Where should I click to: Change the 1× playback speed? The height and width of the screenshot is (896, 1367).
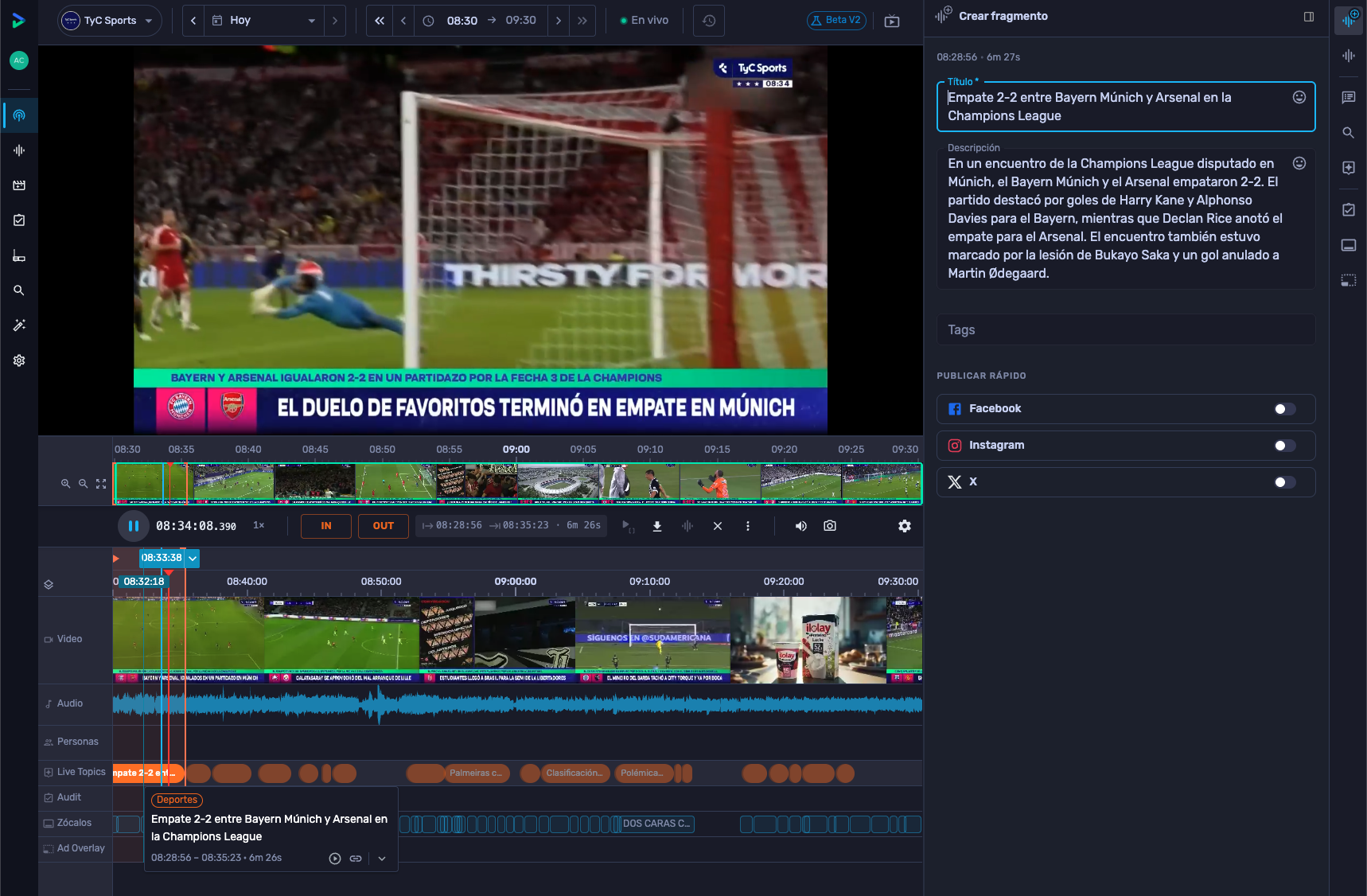pyautogui.click(x=259, y=526)
